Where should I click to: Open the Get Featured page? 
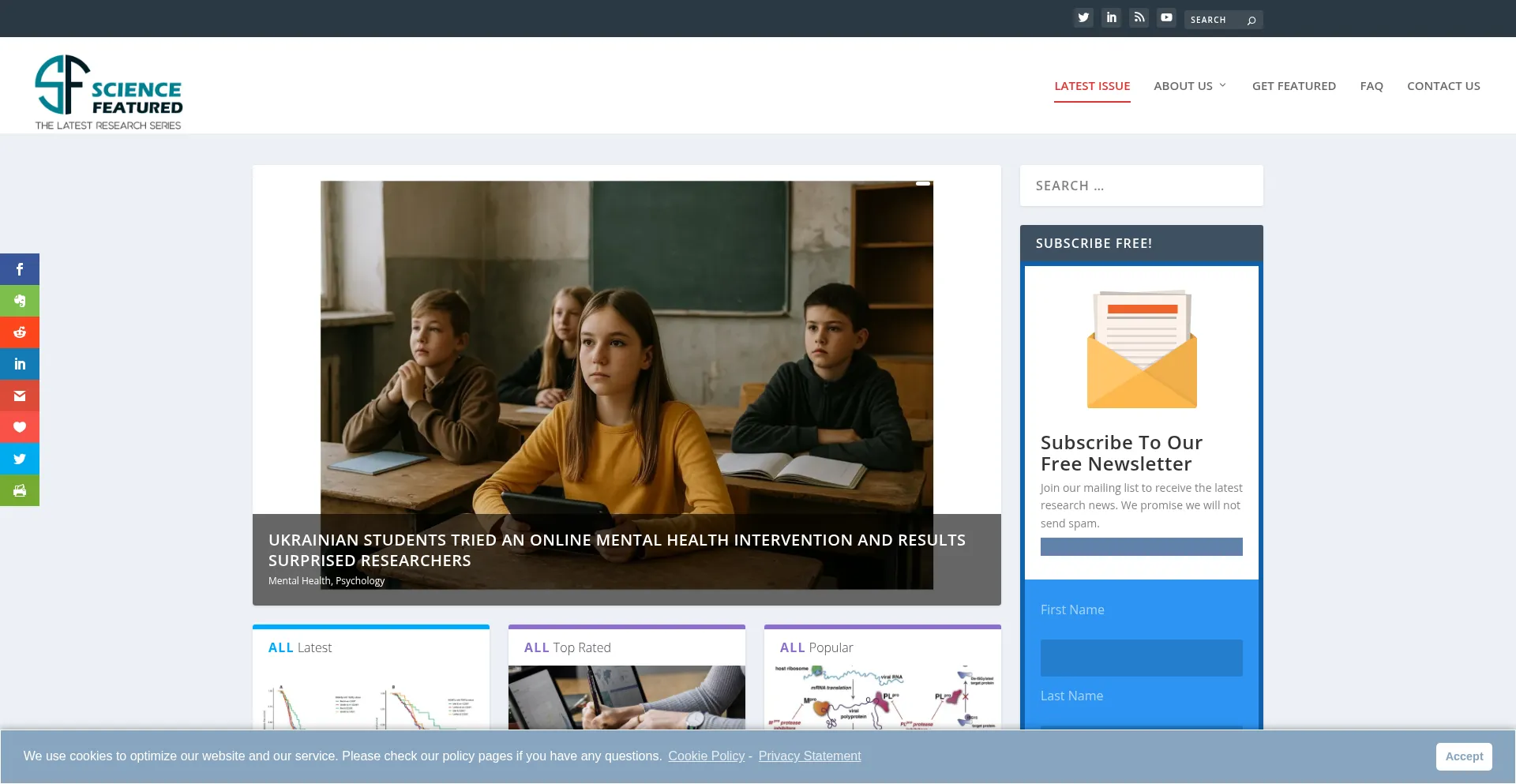click(1293, 86)
